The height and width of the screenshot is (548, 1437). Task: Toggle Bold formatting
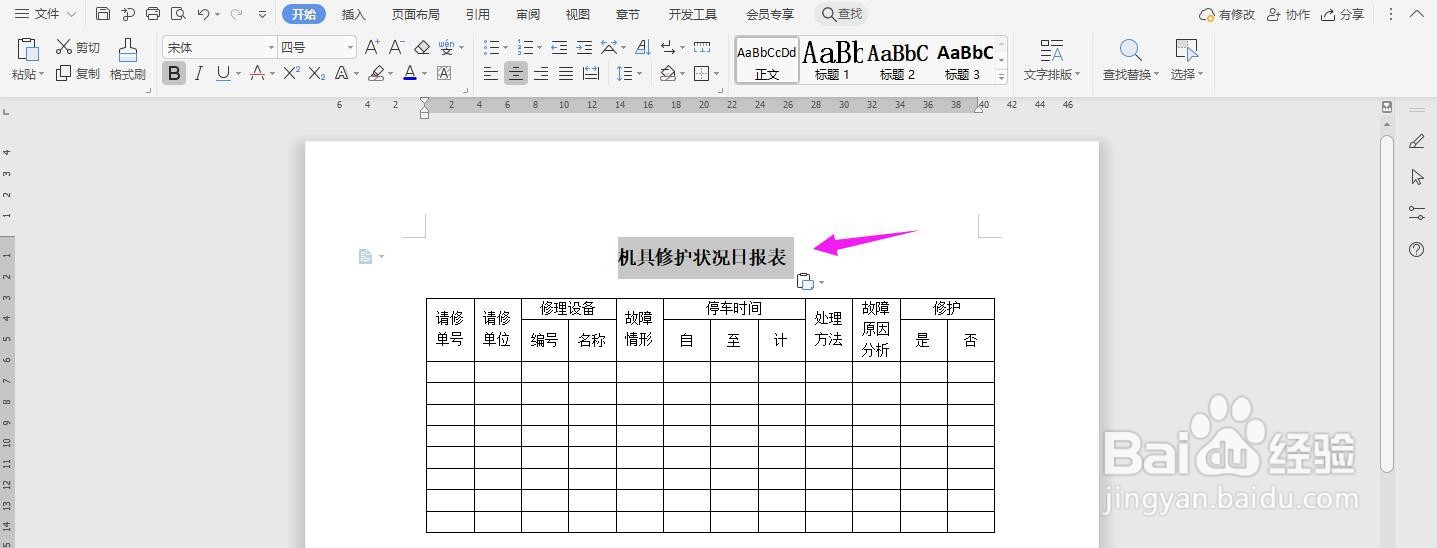tap(174, 73)
